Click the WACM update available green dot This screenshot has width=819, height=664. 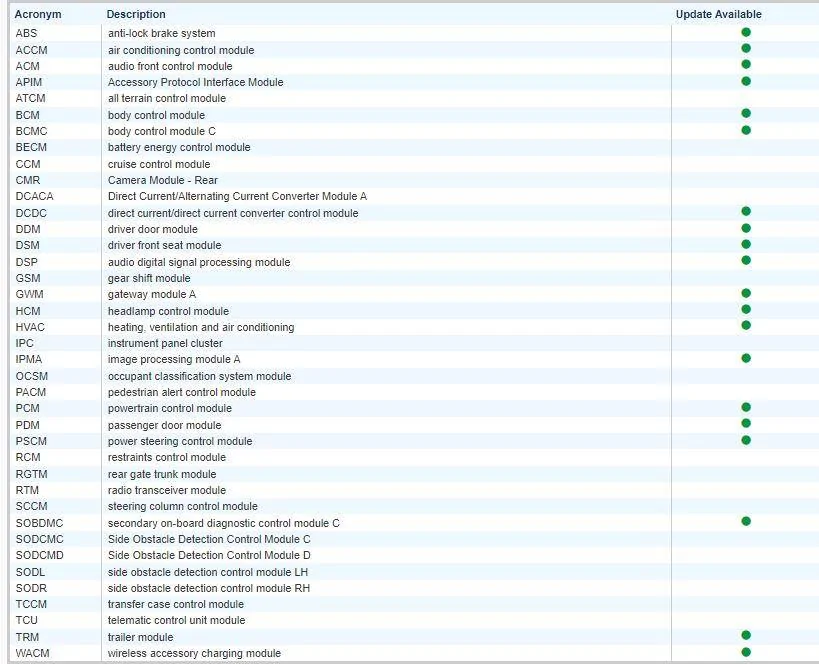pyautogui.click(x=745, y=652)
